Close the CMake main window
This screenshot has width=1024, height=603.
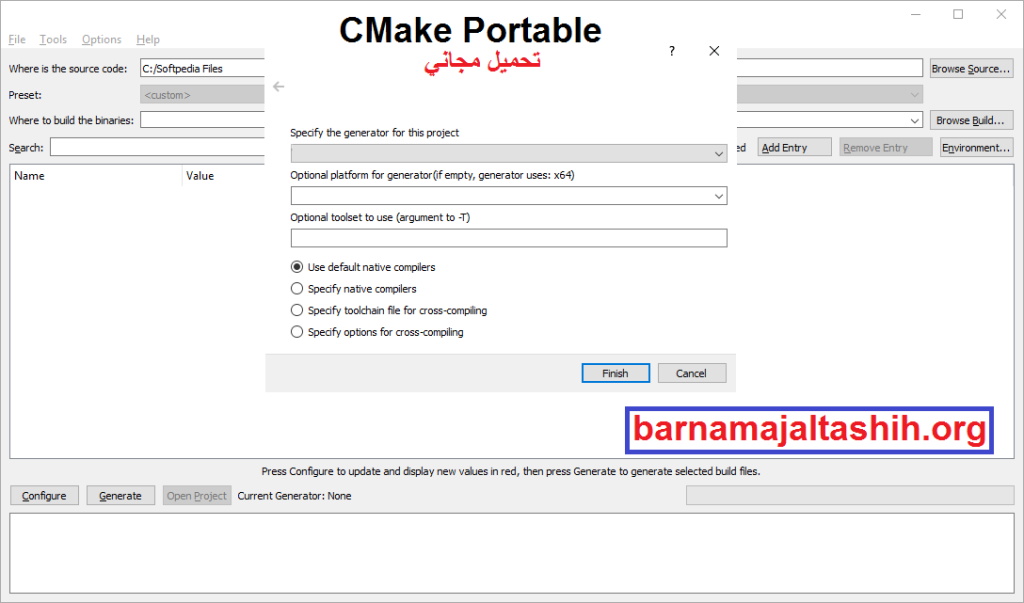click(x=1001, y=14)
